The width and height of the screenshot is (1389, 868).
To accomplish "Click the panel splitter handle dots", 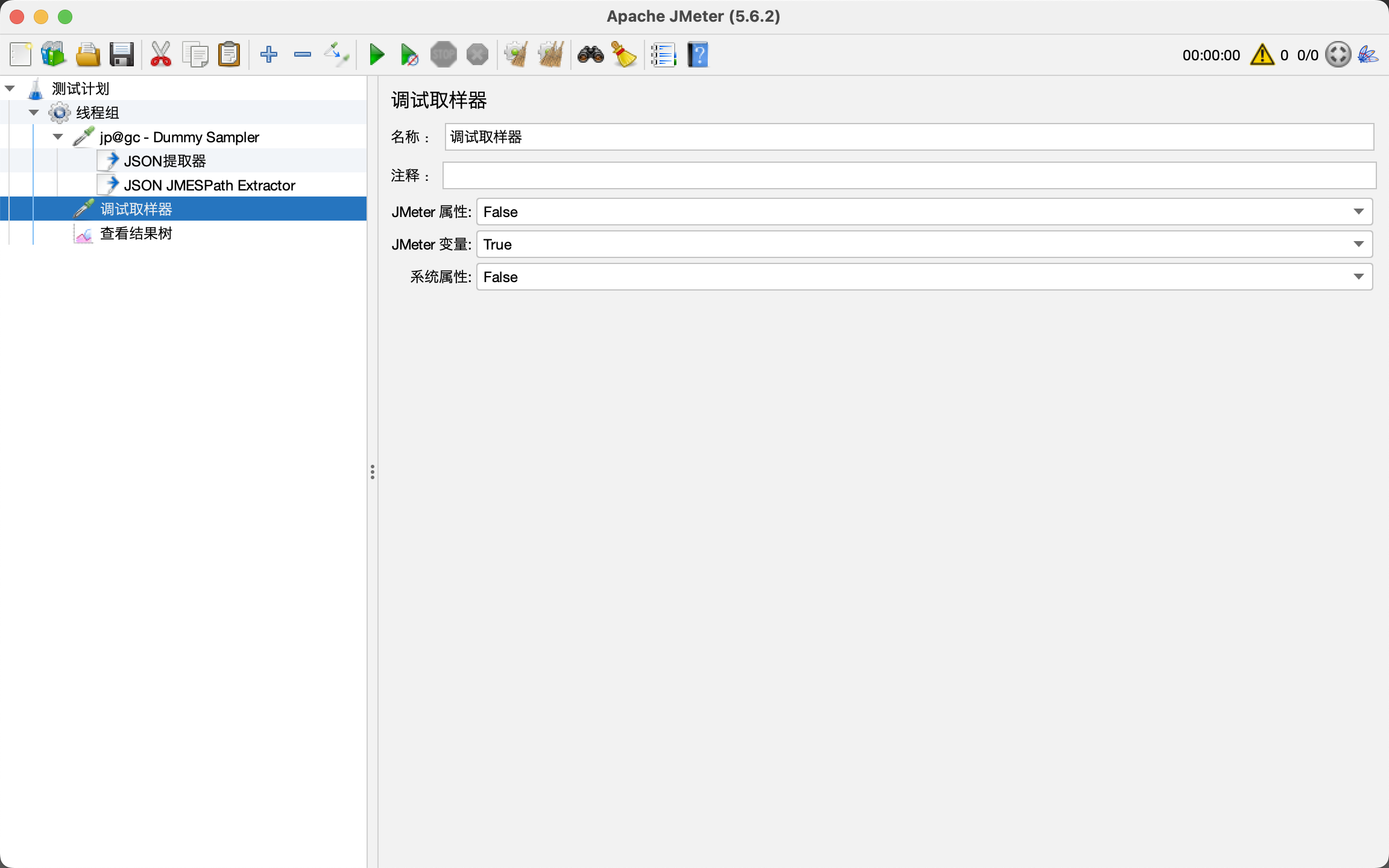I will tap(373, 472).
